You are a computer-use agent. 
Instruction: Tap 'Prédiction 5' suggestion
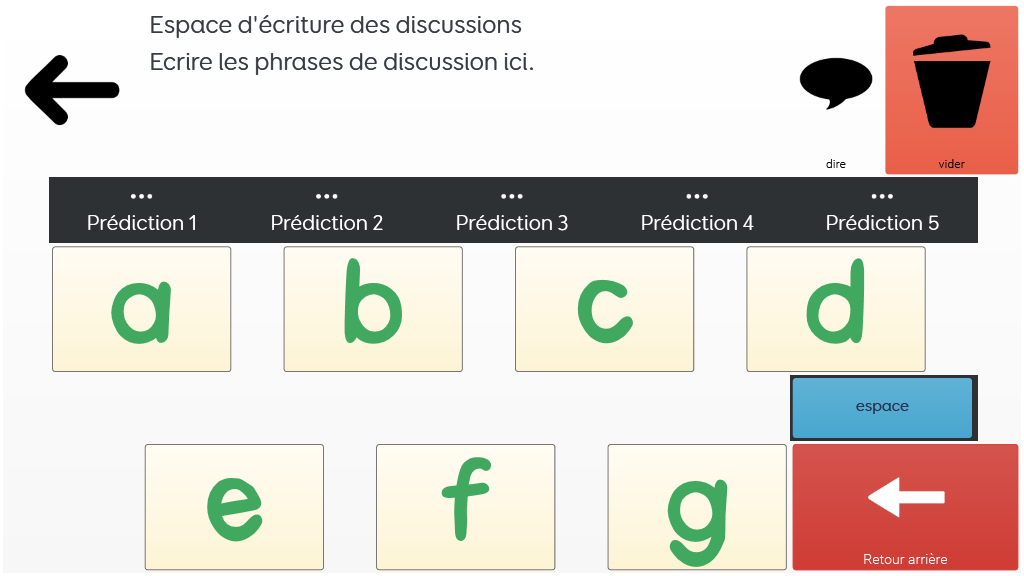882,211
